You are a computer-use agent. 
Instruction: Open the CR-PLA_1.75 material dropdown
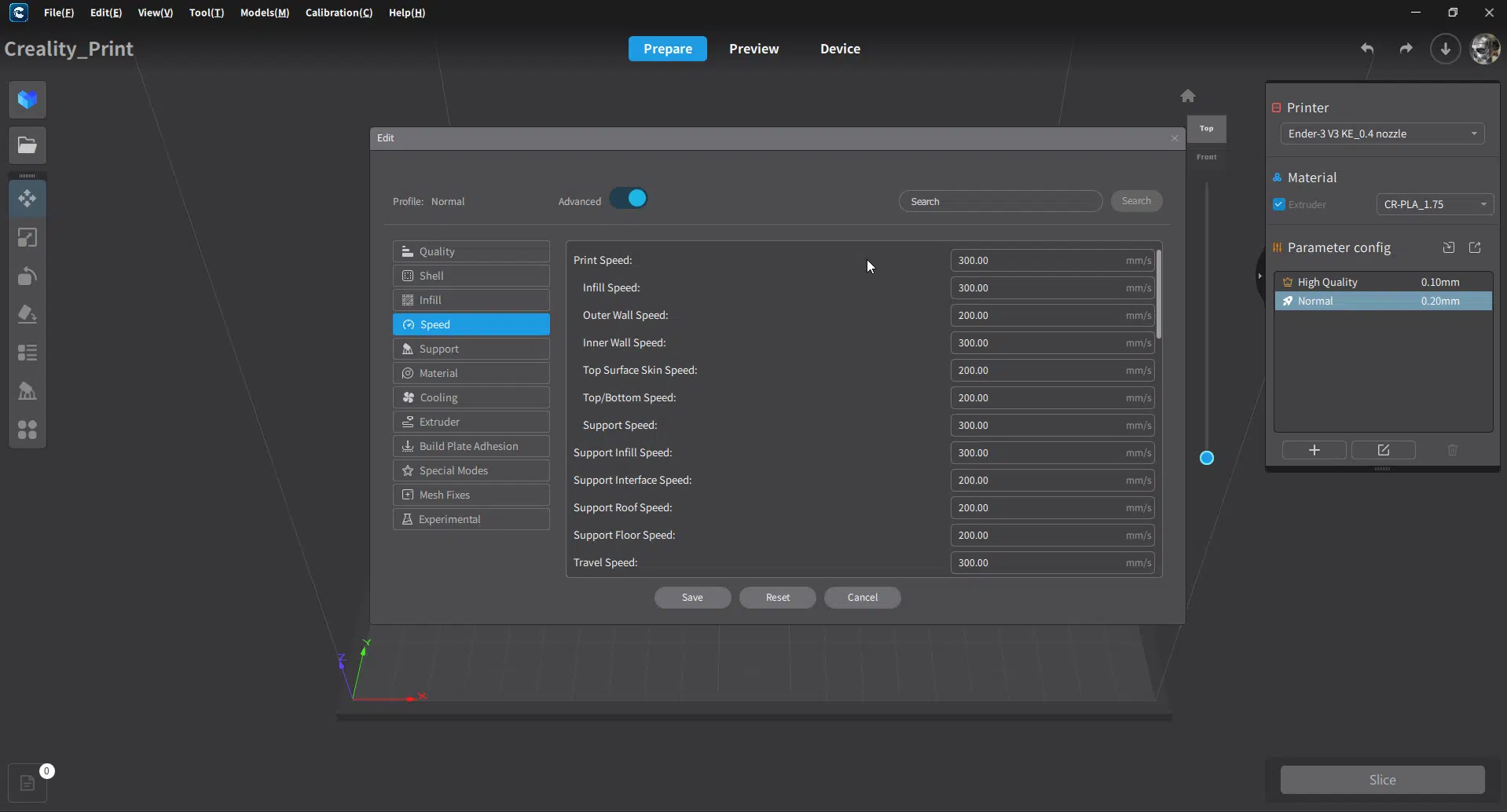[1435, 204]
